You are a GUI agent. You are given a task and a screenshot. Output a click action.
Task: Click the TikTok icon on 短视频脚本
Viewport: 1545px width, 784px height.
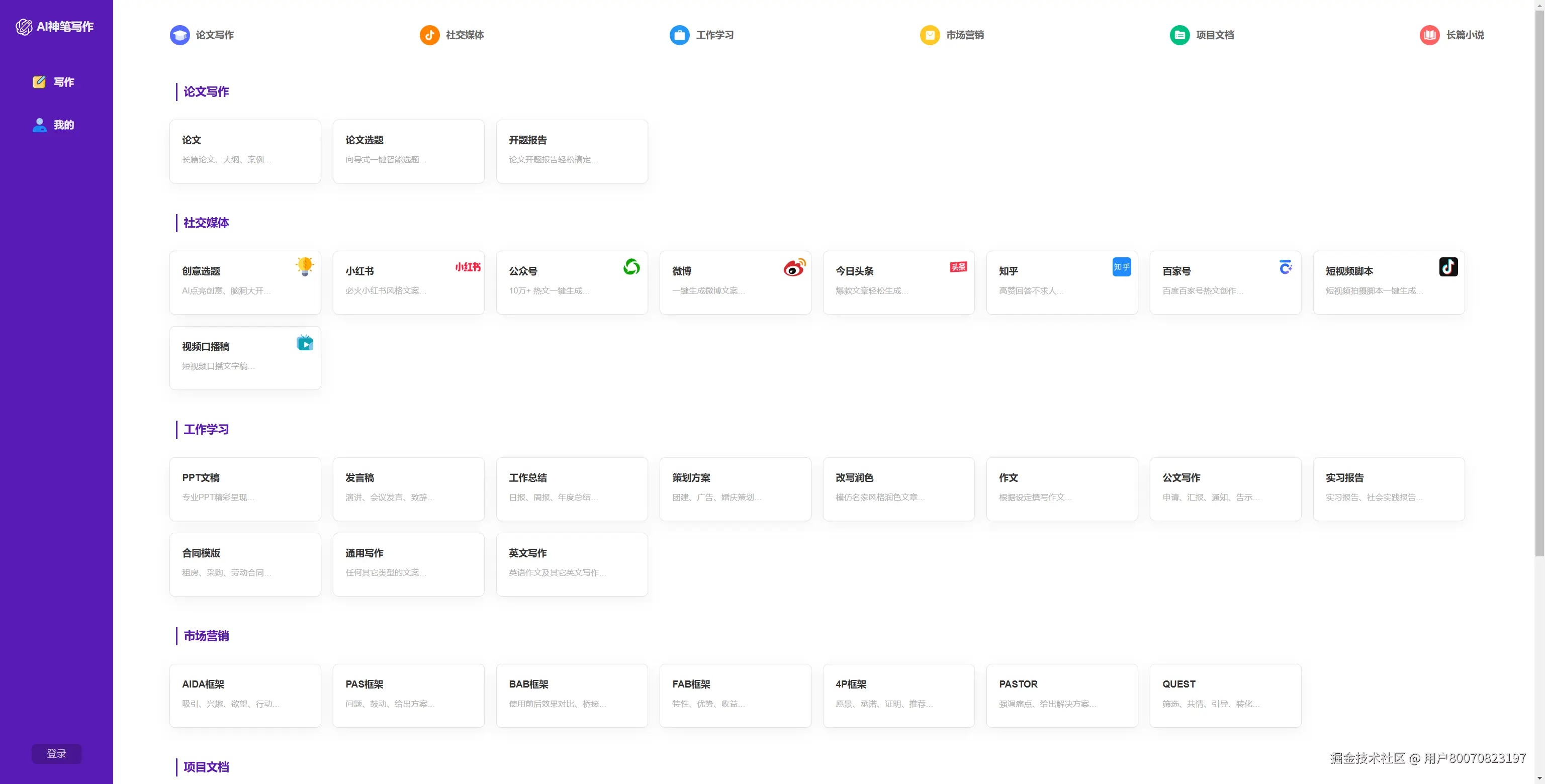pyautogui.click(x=1448, y=267)
